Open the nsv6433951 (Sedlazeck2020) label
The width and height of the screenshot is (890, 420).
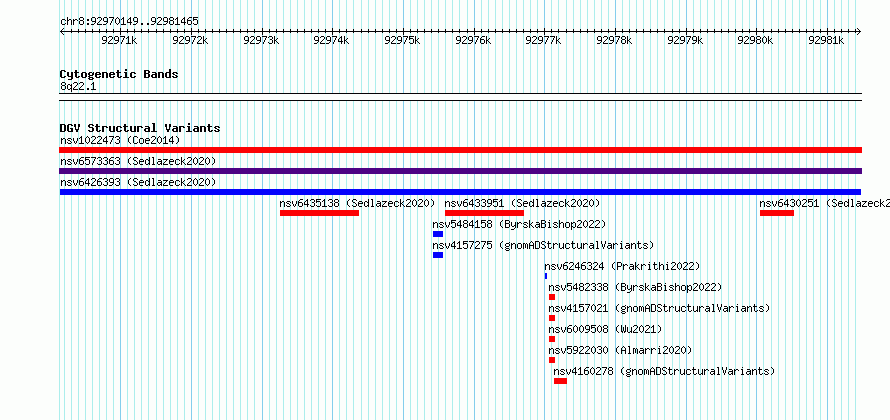(522, 203)
